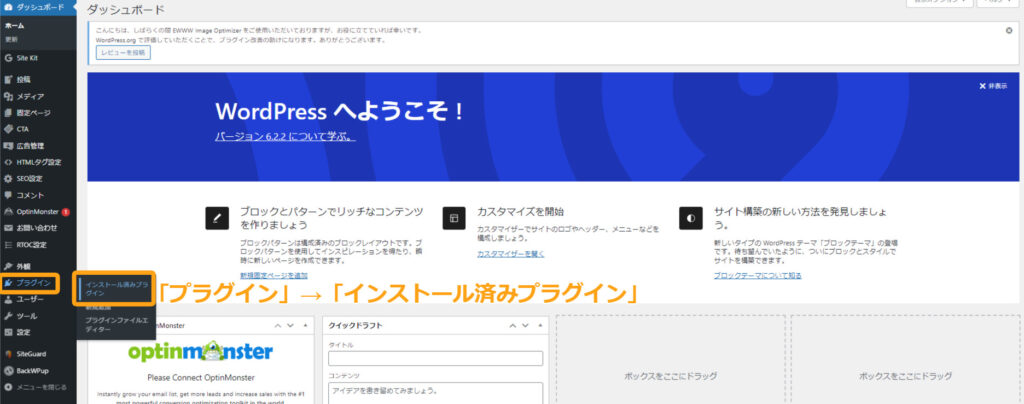Open the 投稿 posts menu icon
Screen dimensions: 1024x404
[8, 80]
